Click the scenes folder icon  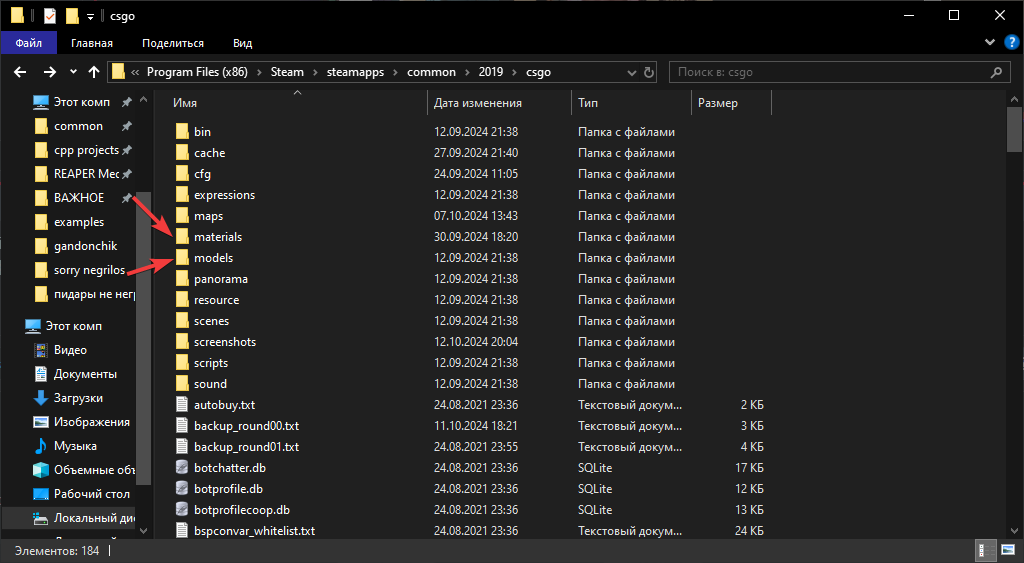coord(182,321)
